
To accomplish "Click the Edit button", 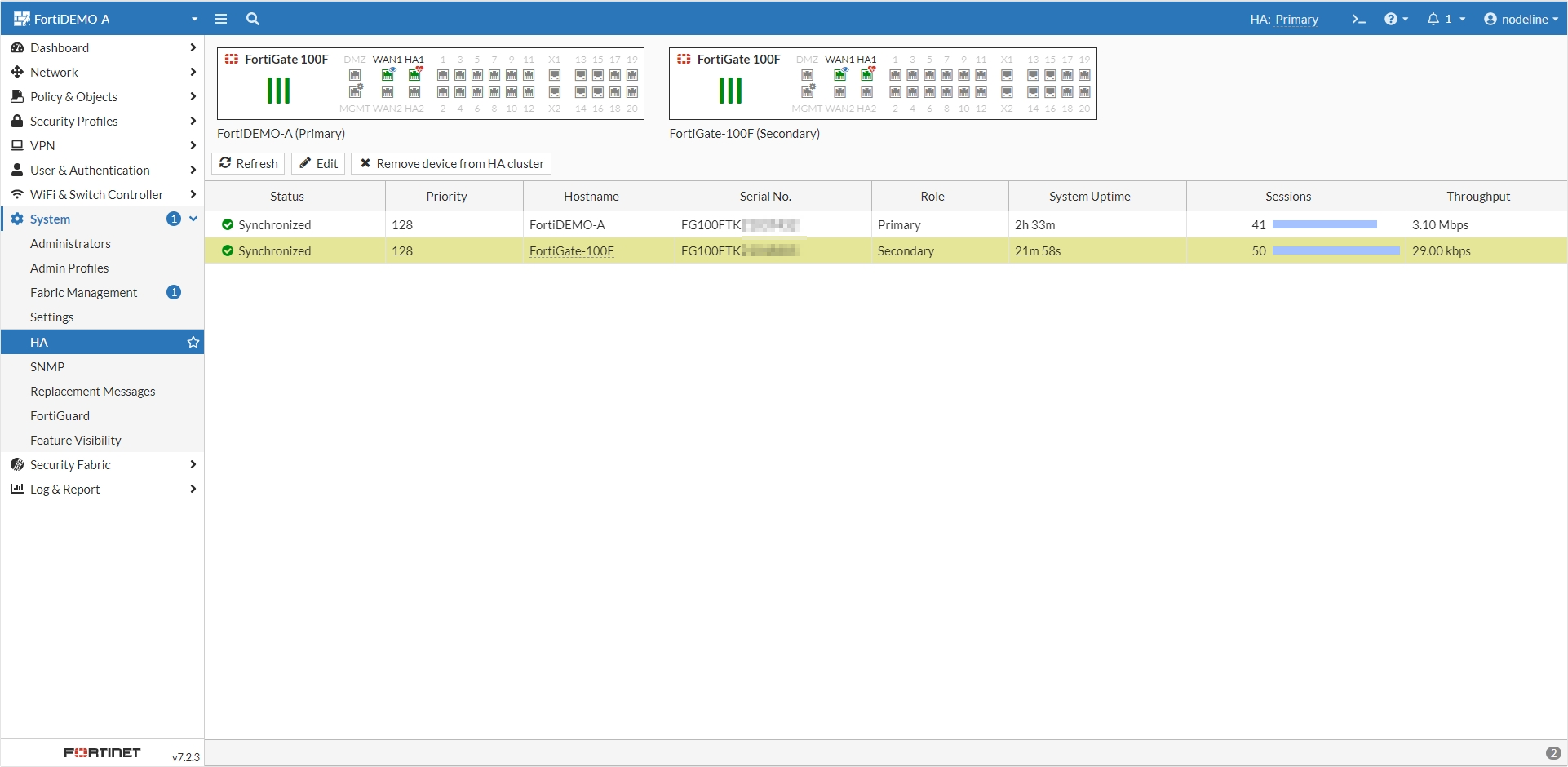I will (318, 163).
